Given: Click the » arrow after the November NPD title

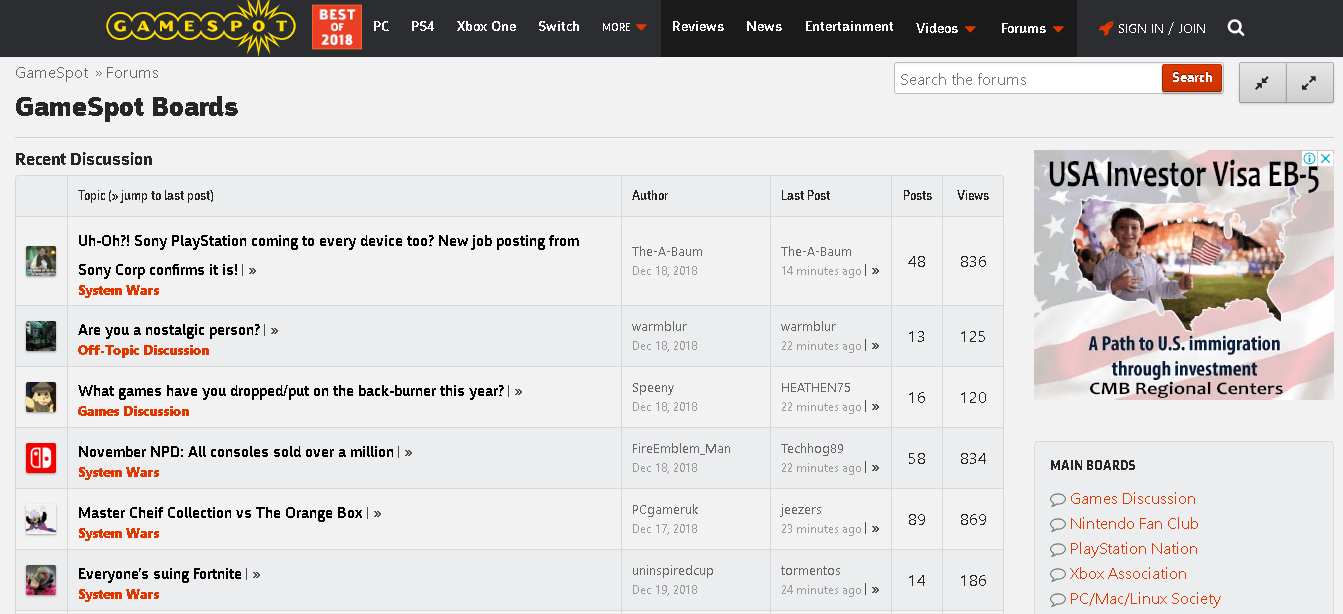Looking at the screenshot, I should point(409,452).
